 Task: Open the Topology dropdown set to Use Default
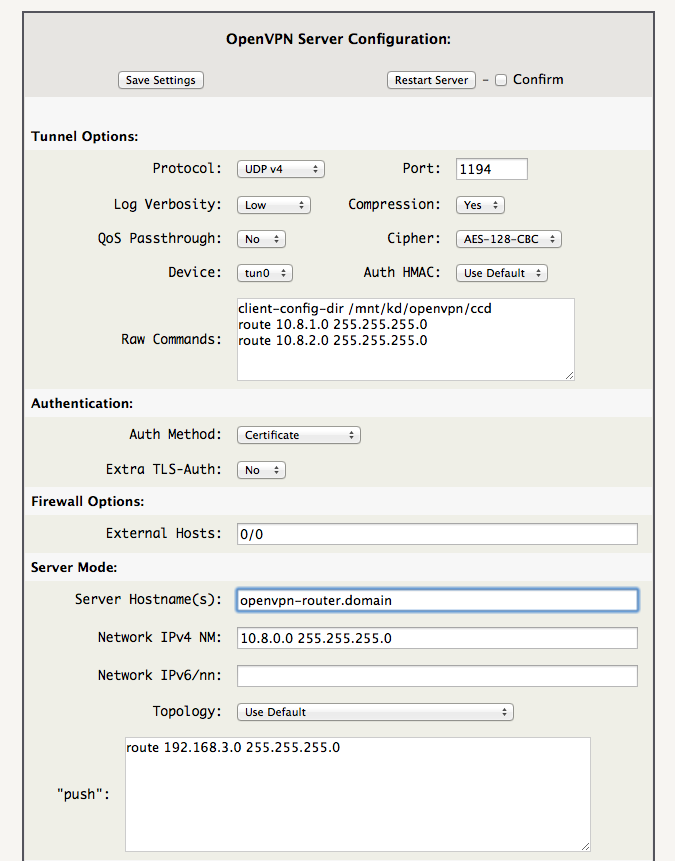(375, 712)
